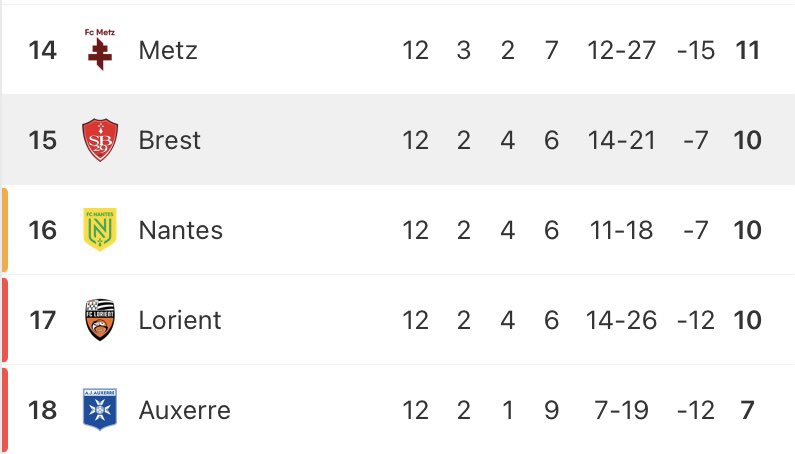Click Brest's 14-21 goals record

[x=622, y=140]
